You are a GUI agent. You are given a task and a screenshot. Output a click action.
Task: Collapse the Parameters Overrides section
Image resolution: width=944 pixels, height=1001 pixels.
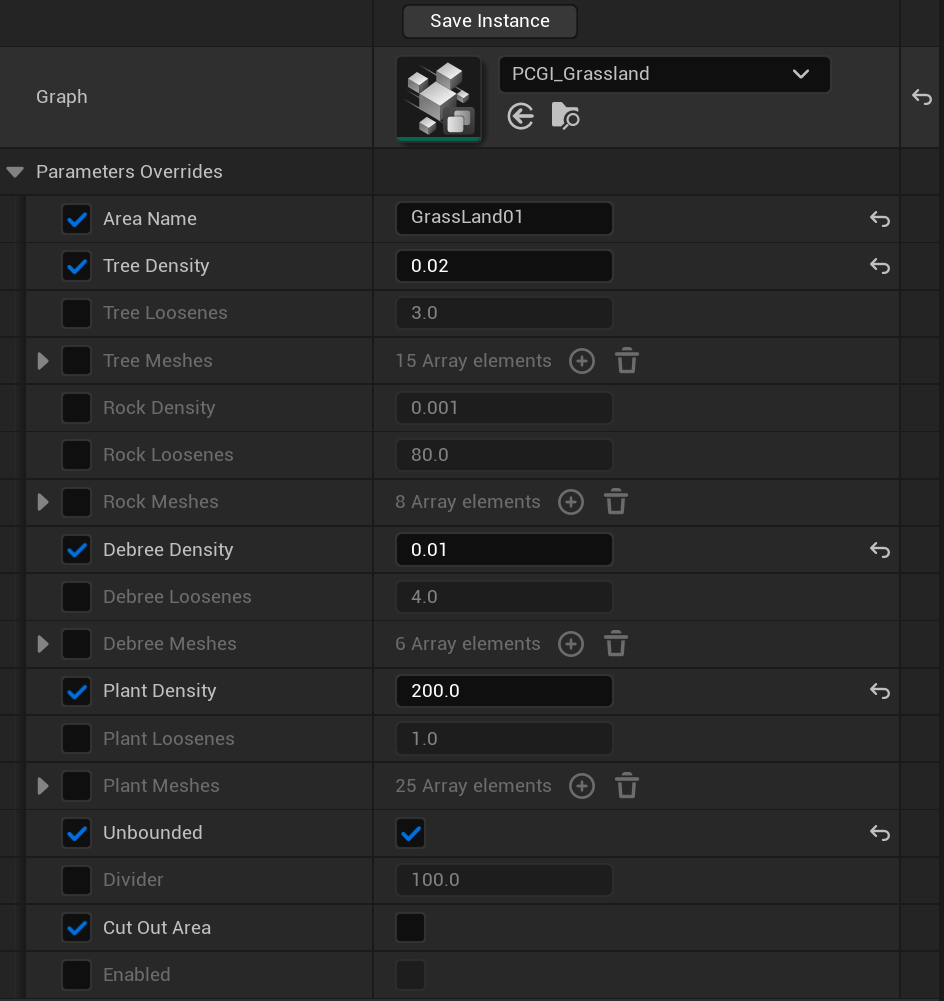[x=15, y=172]
